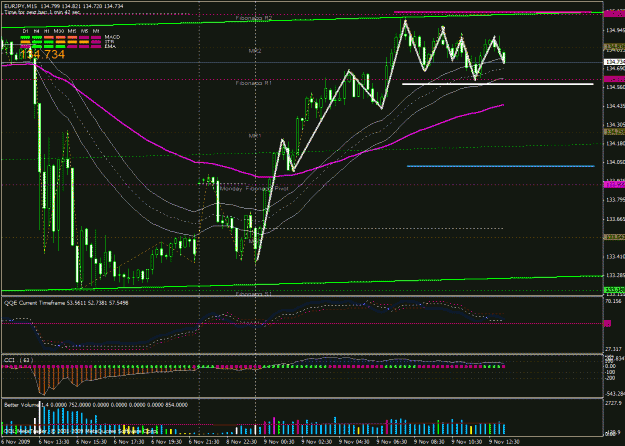The width and height of the screenshot is (625, 446).
Task: Select the short magenta line at chart top
Action: [492, 12]
